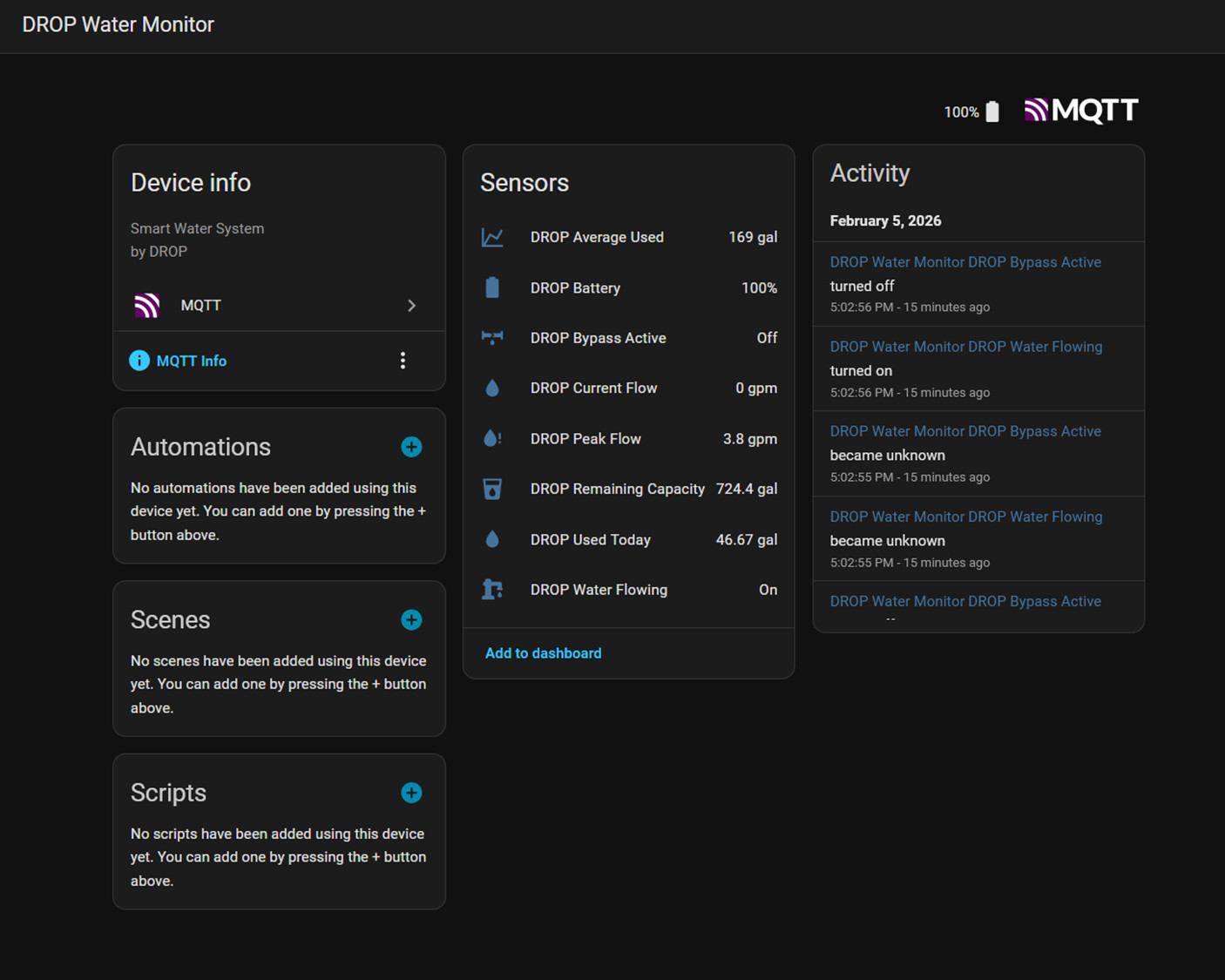Click the MQTT Info blue info icon

[139, 361]
